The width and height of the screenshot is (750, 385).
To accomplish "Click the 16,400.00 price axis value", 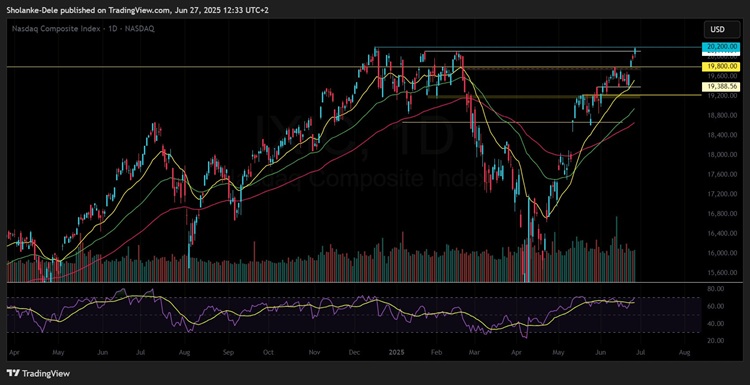I will click(723, 233).
